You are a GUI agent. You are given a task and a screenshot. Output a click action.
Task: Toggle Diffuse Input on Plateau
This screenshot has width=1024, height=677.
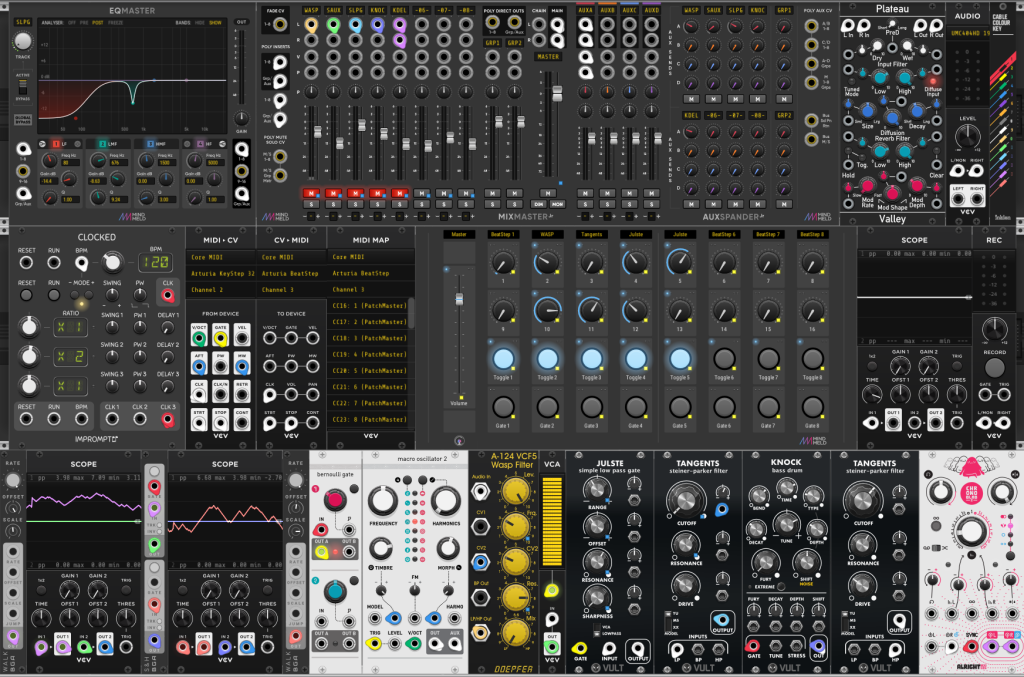(x=933, y=82)
